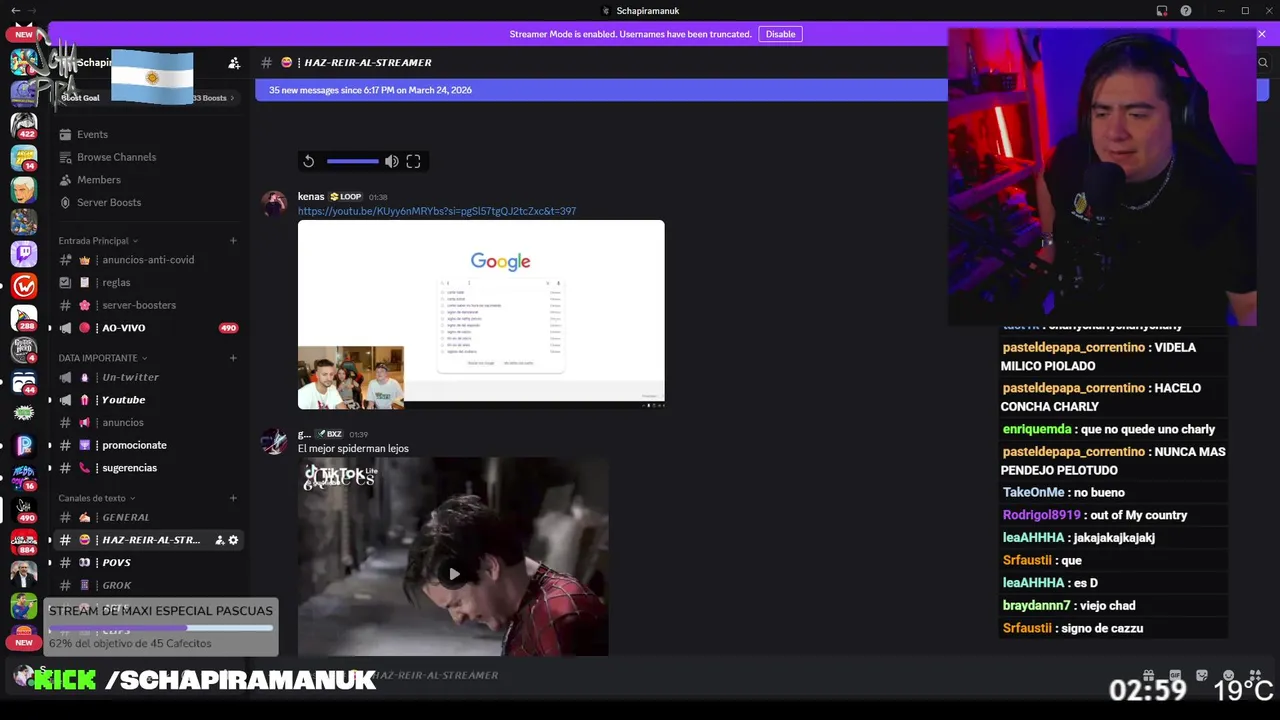1280x720 pixels.
Task: Click the kenas username
Action: click(x=311, y=197)
